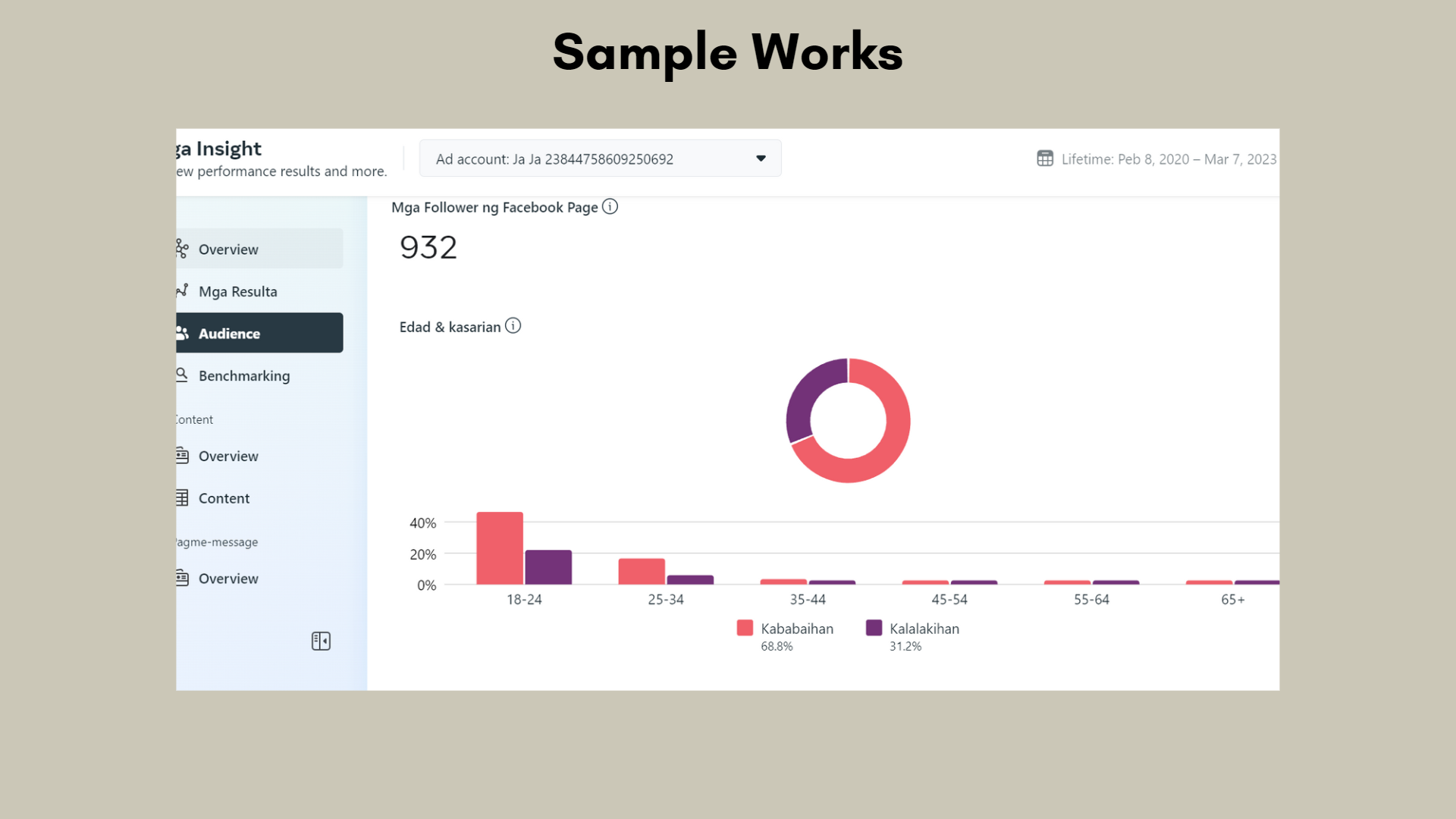Click info icon beside Mga Follower ng Facebook Page
The width and height of the screenshot is (1456, 819).
tap(610, 206)
